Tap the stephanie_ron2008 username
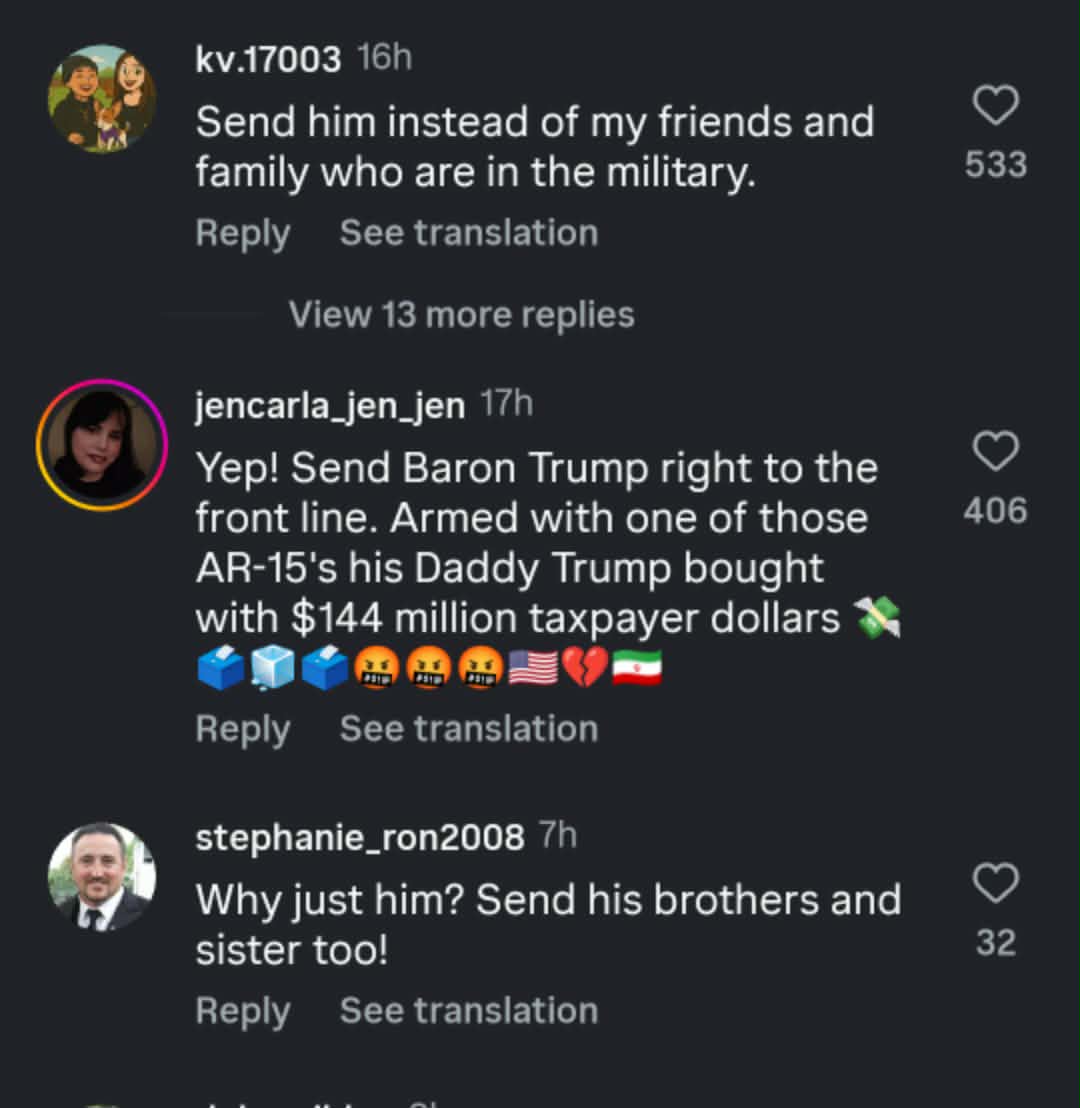The height and width of the screenshot is (1108, 1080). [x=359, y=838]
